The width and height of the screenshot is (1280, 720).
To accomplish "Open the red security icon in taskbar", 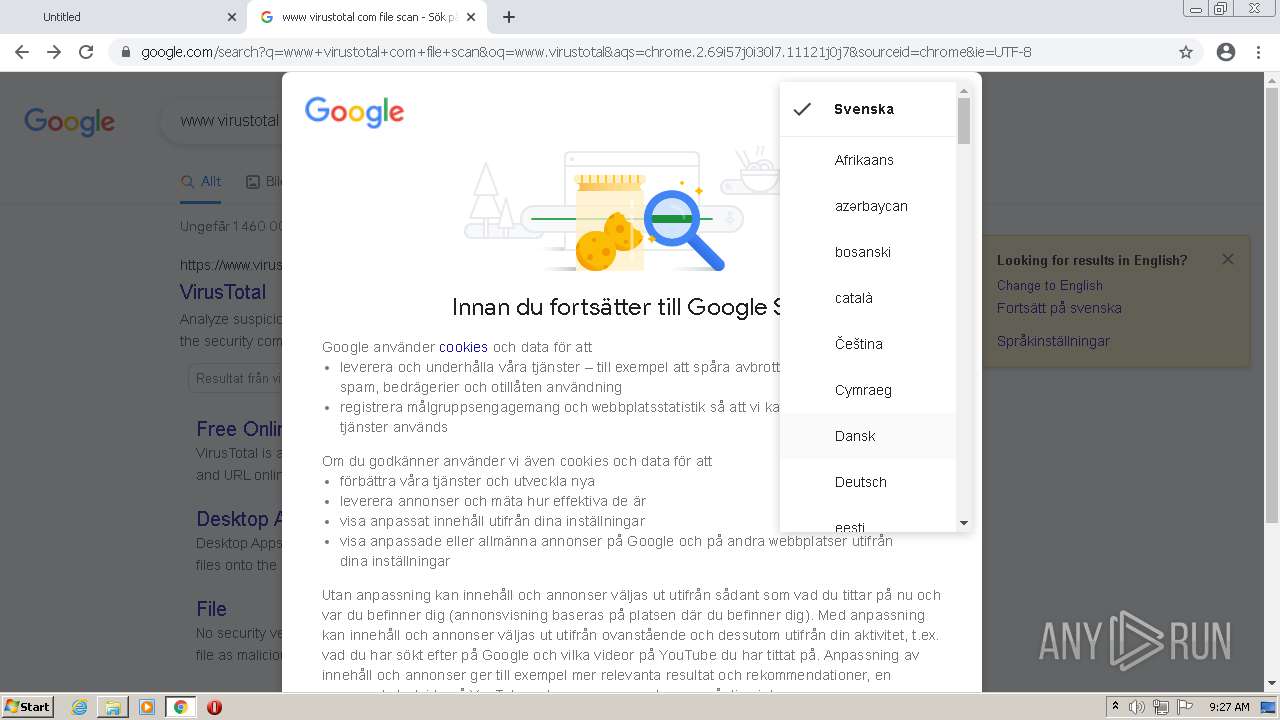I will coord(214,707).
